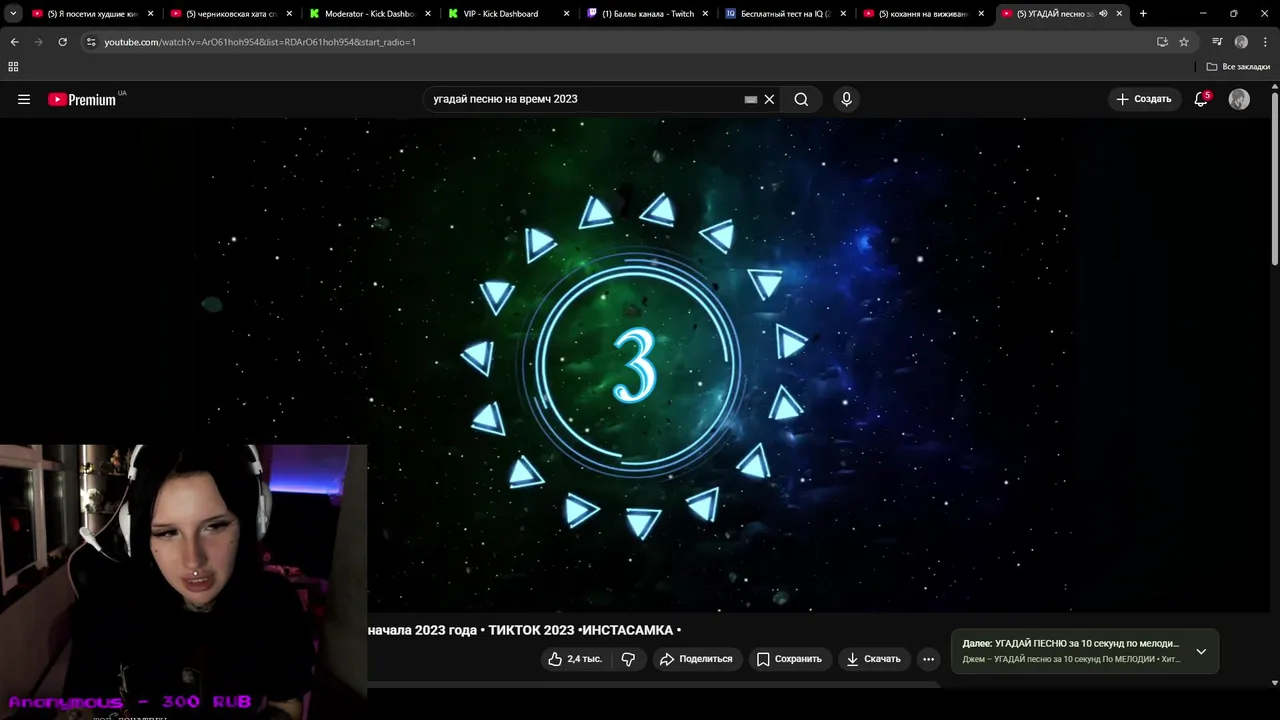
Task: Open the tab search dropdown arrow
Action: click(x=13, y=14)
